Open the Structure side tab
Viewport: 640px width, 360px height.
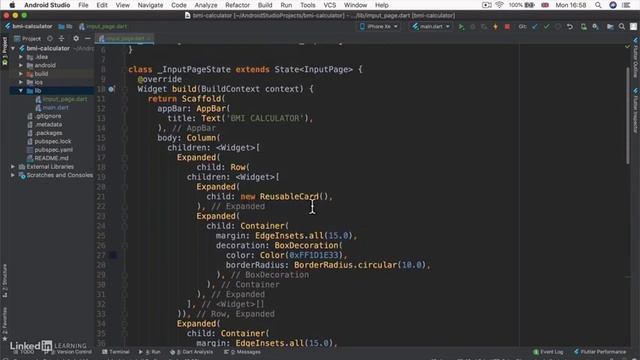coord(4,280)
